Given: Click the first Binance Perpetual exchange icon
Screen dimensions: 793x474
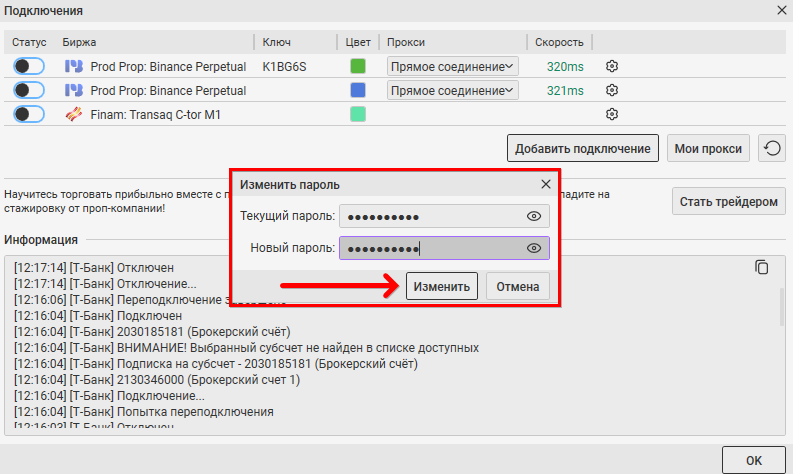Looking at the screenshot, I should point(73,66).
